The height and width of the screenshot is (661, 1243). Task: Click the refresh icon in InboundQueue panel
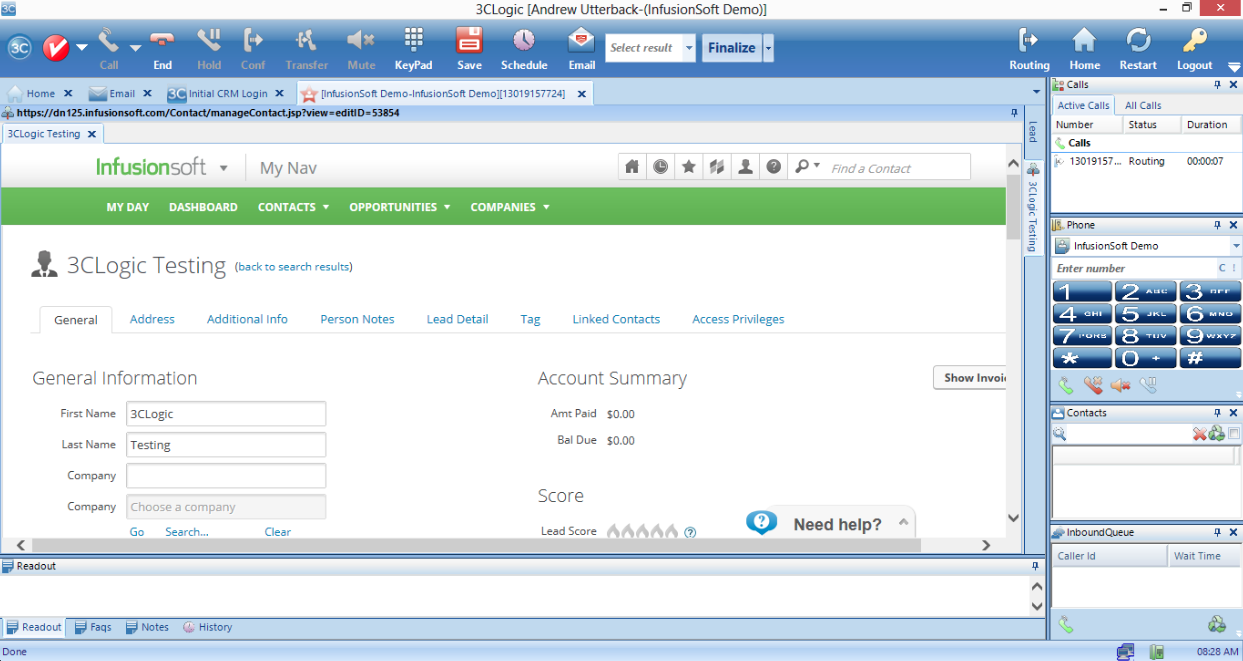pyautogui.click(x=1217, y=625)
